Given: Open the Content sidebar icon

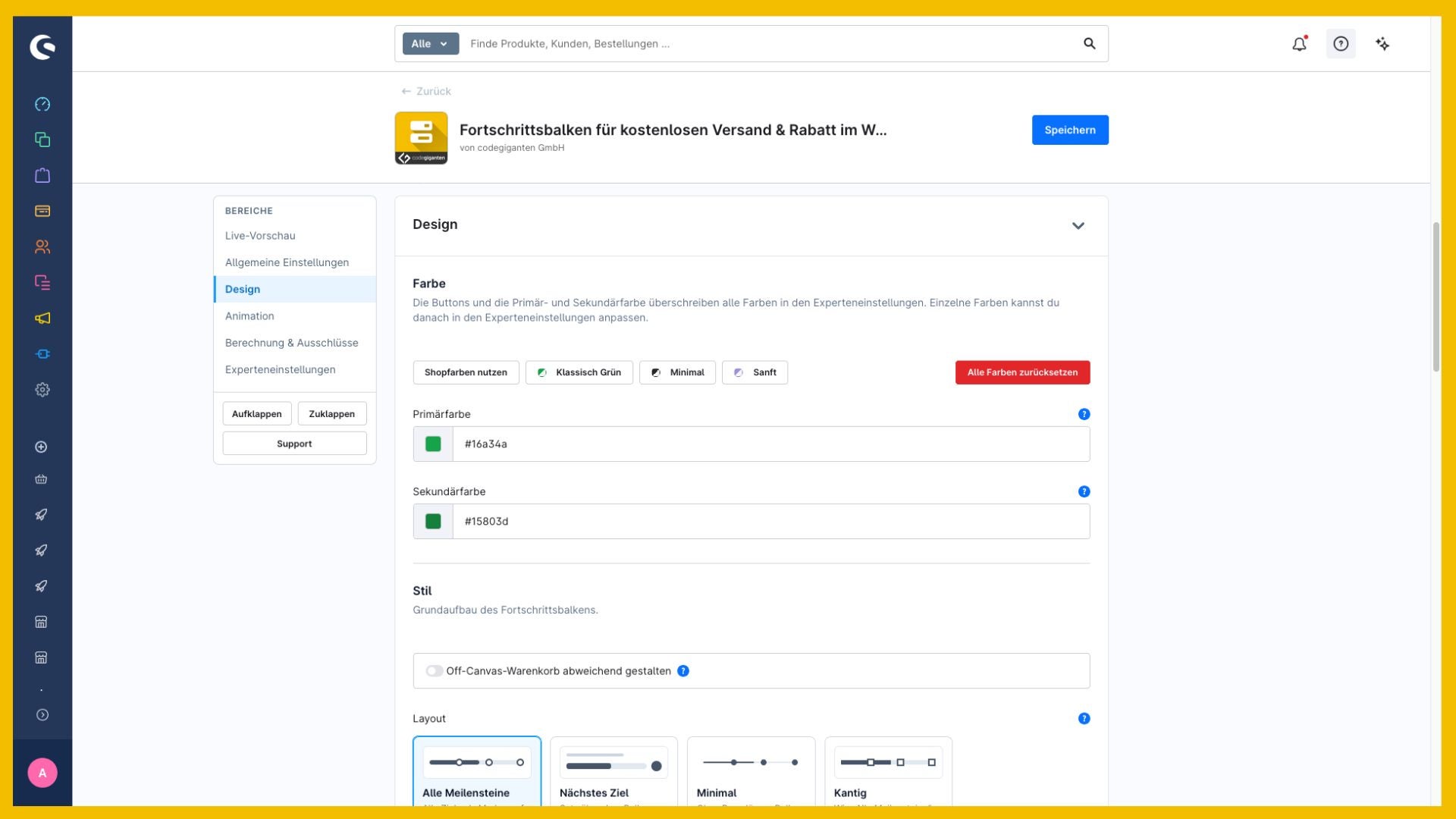Looking at the screenshot, I should tap(42, 282).
